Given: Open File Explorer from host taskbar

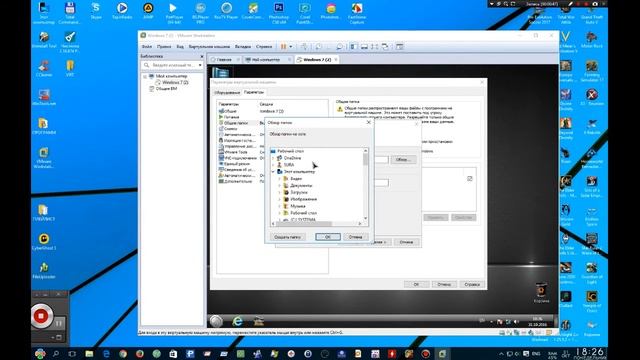Looking at the screenshot, I should pyautogui.click(x=89, y=353).
